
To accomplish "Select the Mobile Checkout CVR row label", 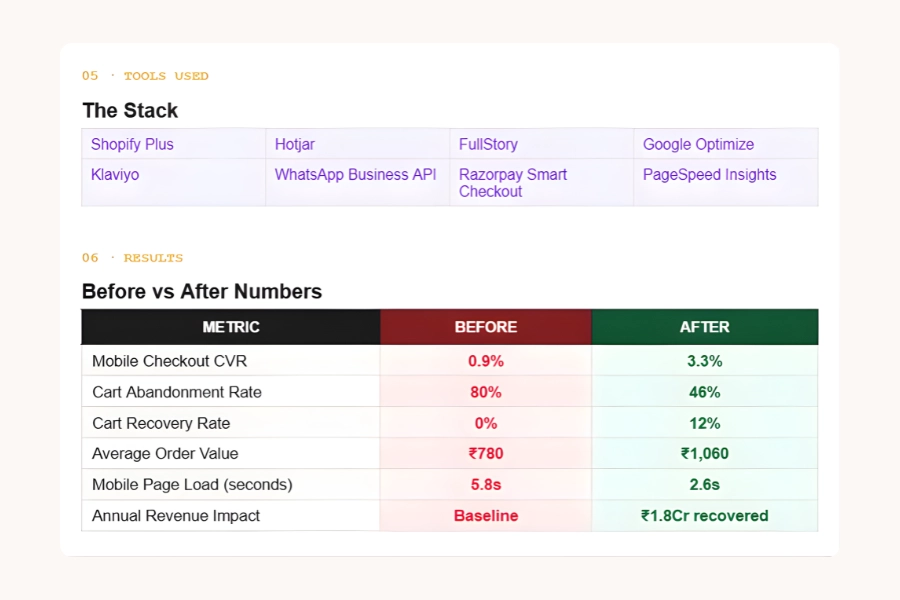I will (169, 361).
